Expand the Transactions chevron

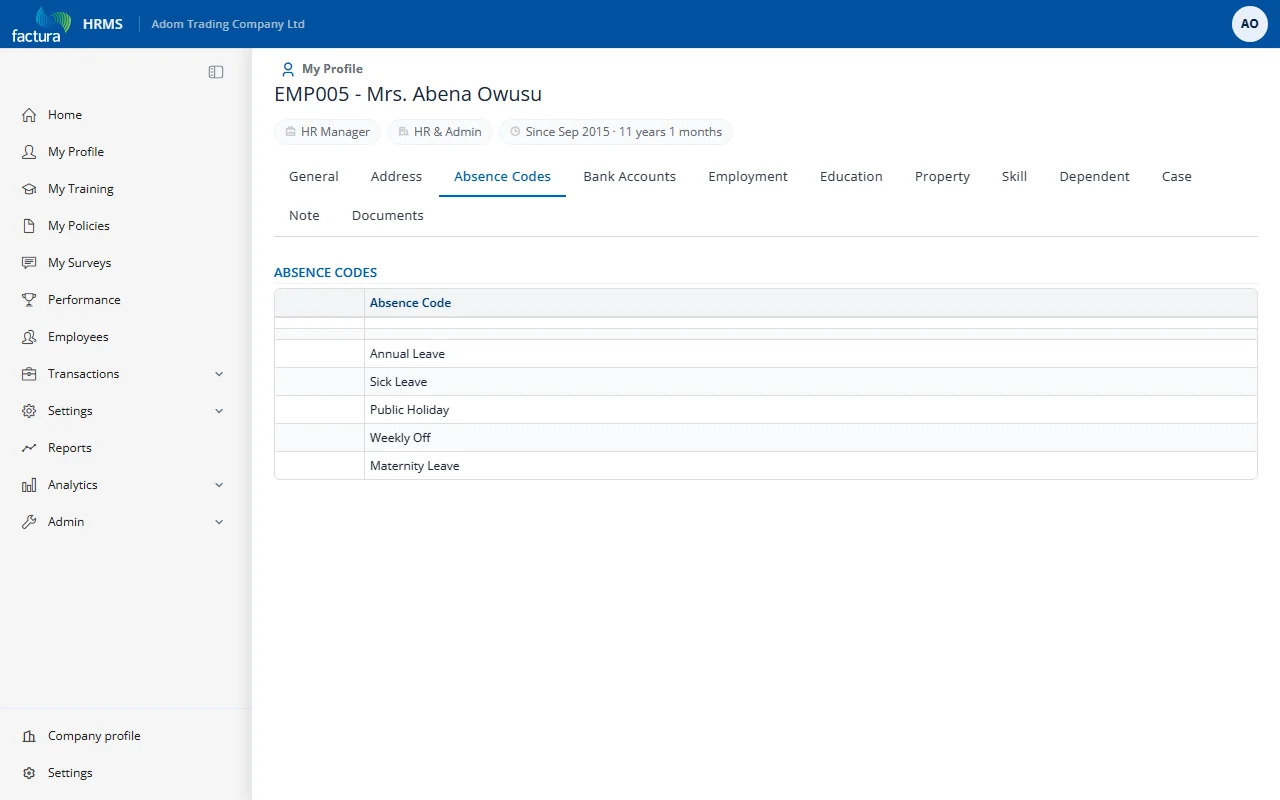tap(219, 374)
